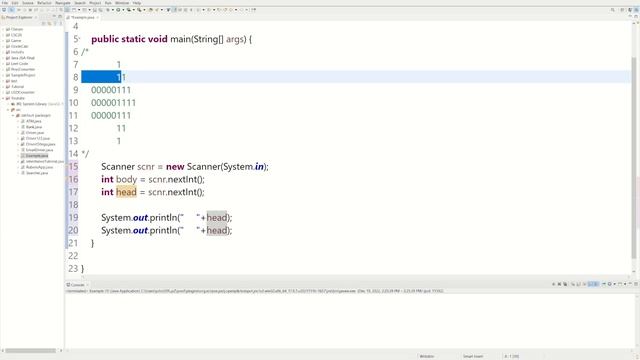Open the Search menu
Image resolution: width=640 pixels, height=360 pixels.
point(80,3)
